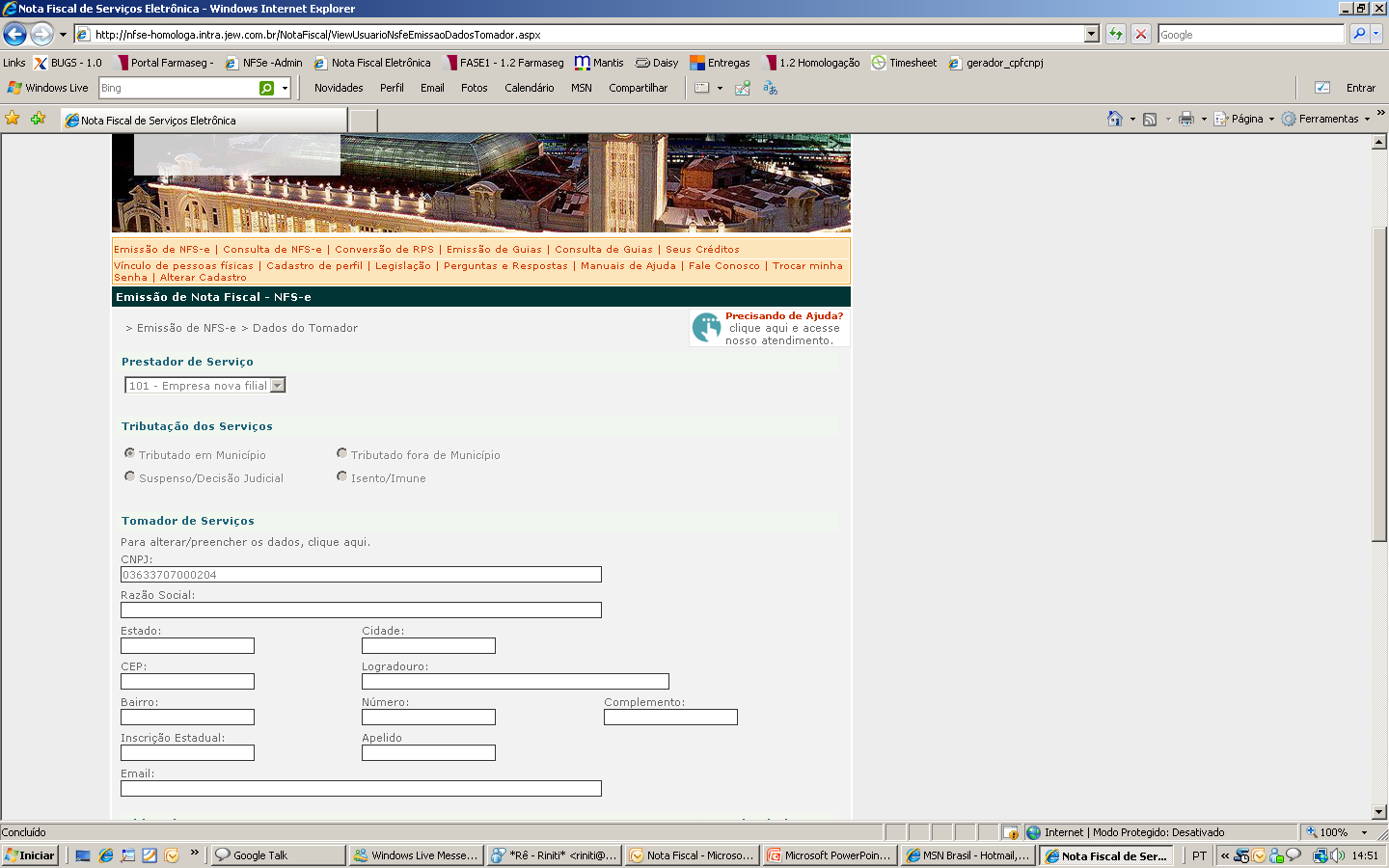Viewport: 1389px width, 868px height.
Task: Open the recent pages dropdown arrow
Action: coord(63,35)
